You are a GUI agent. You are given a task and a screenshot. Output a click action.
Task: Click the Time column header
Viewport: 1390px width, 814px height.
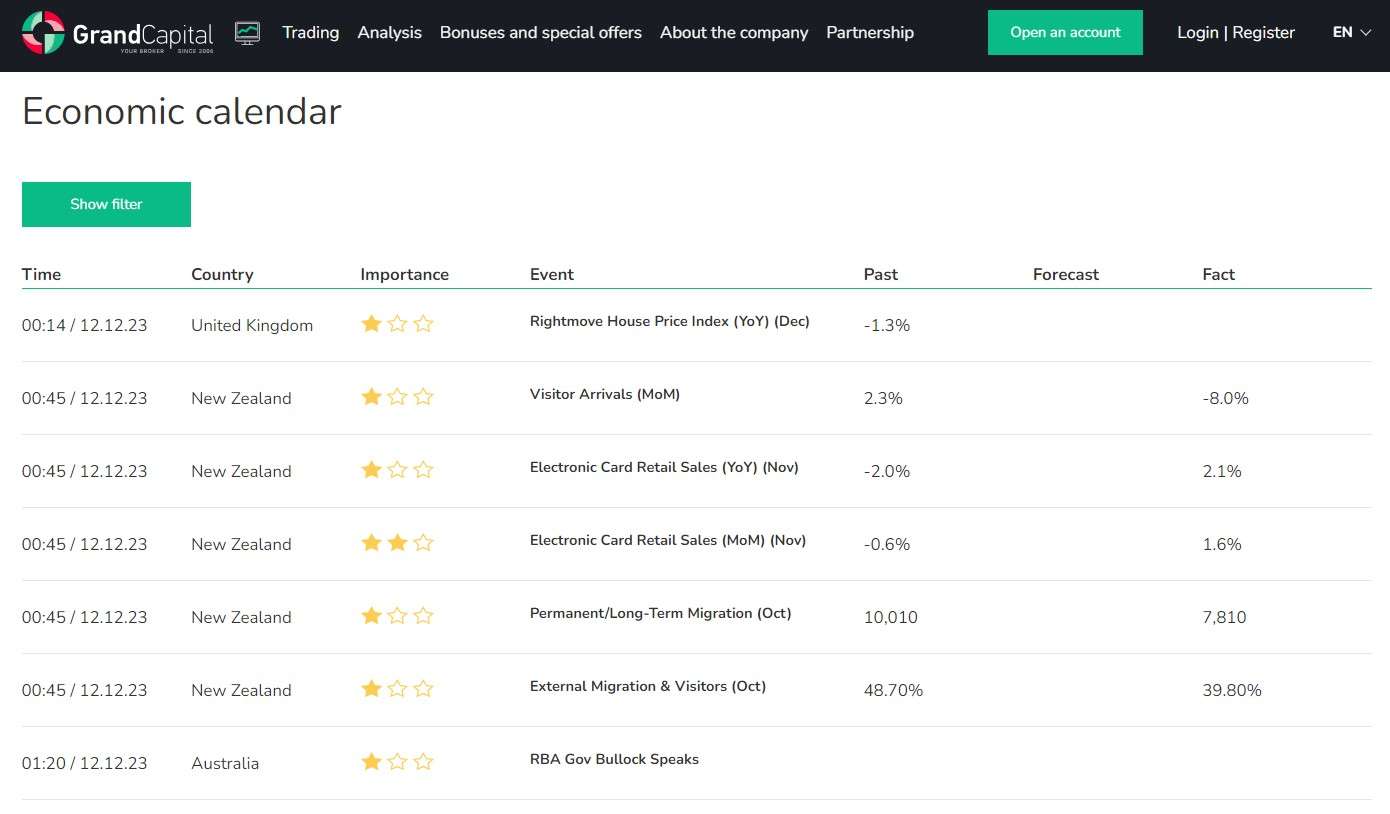(x=41, y=274)
